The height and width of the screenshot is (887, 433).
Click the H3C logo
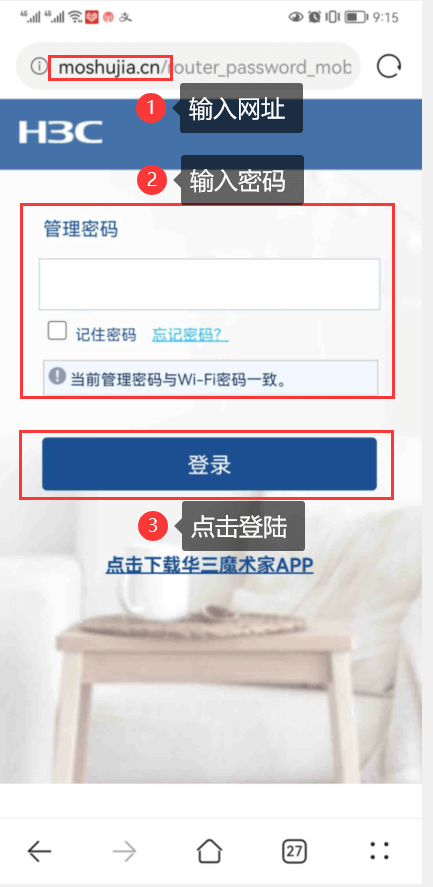[61, 132]
